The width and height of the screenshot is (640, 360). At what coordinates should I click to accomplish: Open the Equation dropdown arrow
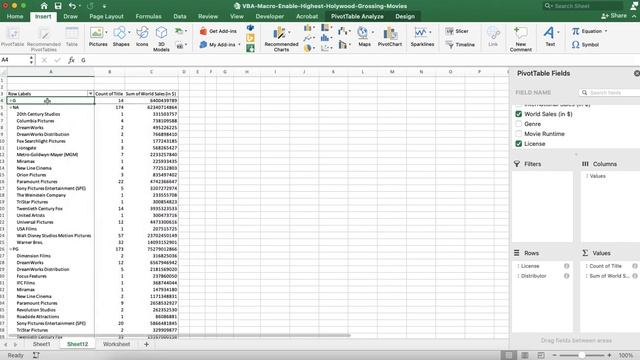[x=606, y=31]
